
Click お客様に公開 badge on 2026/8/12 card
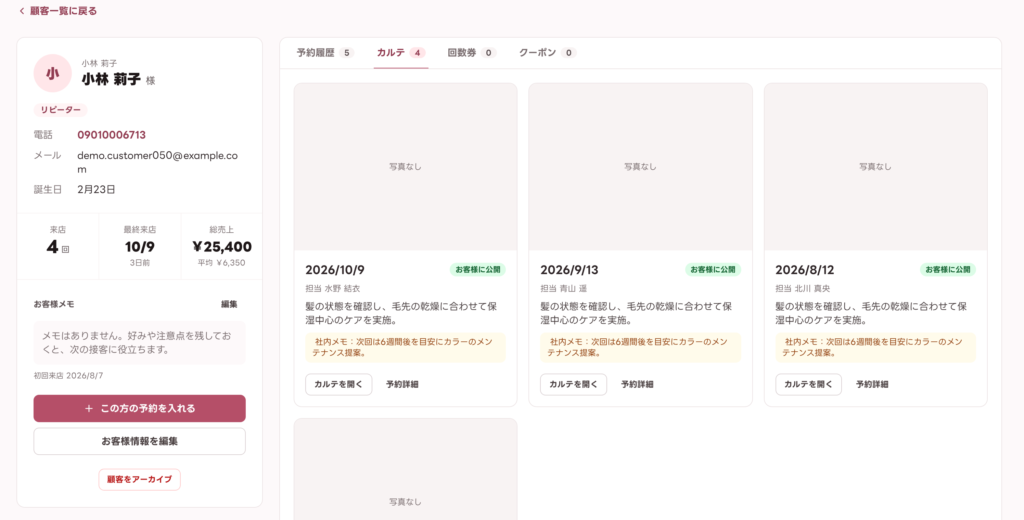click(948, 269)
